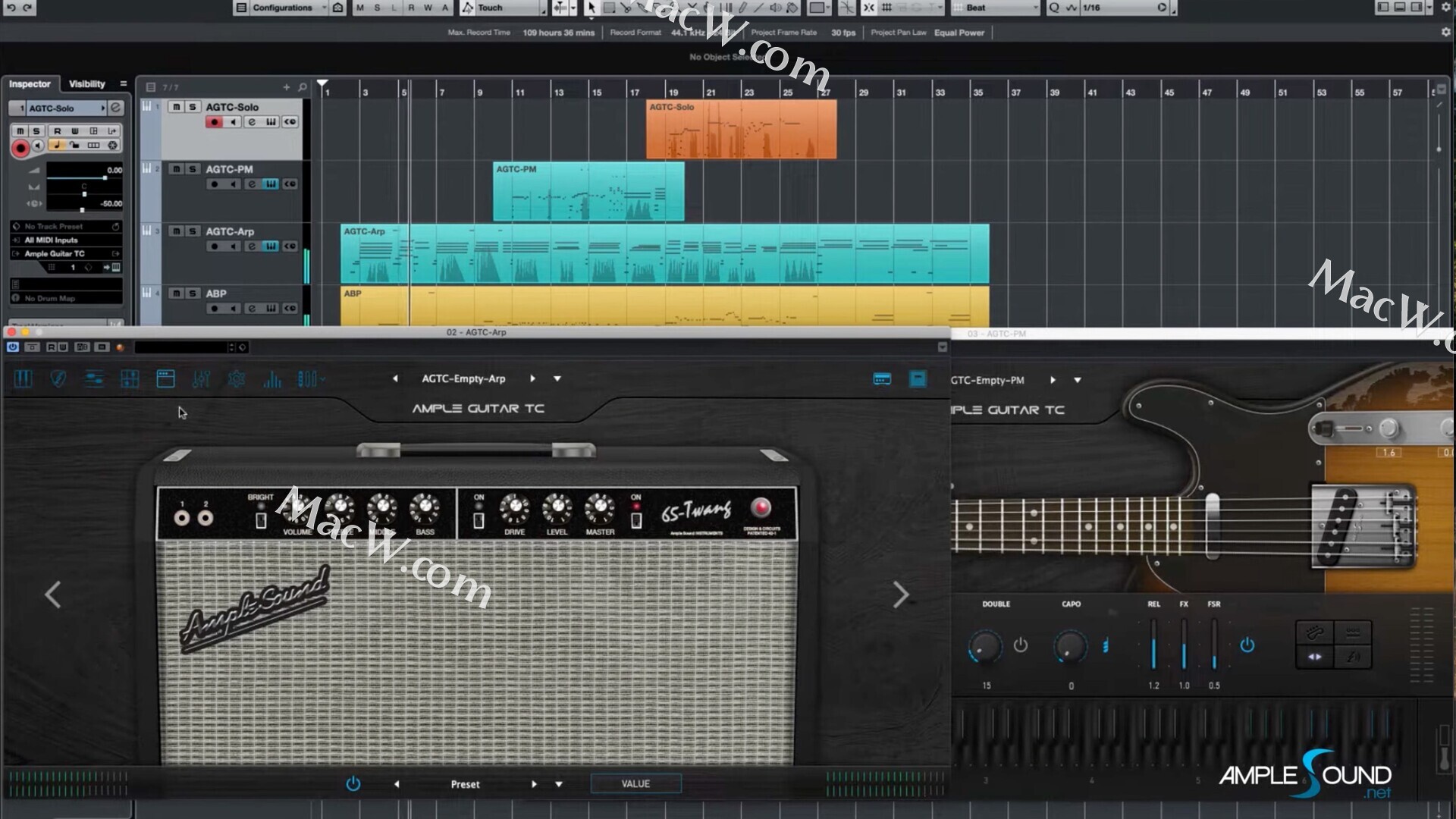
Task: Click the compact view icon in Ample Guitar header
Action: (882, 379)
